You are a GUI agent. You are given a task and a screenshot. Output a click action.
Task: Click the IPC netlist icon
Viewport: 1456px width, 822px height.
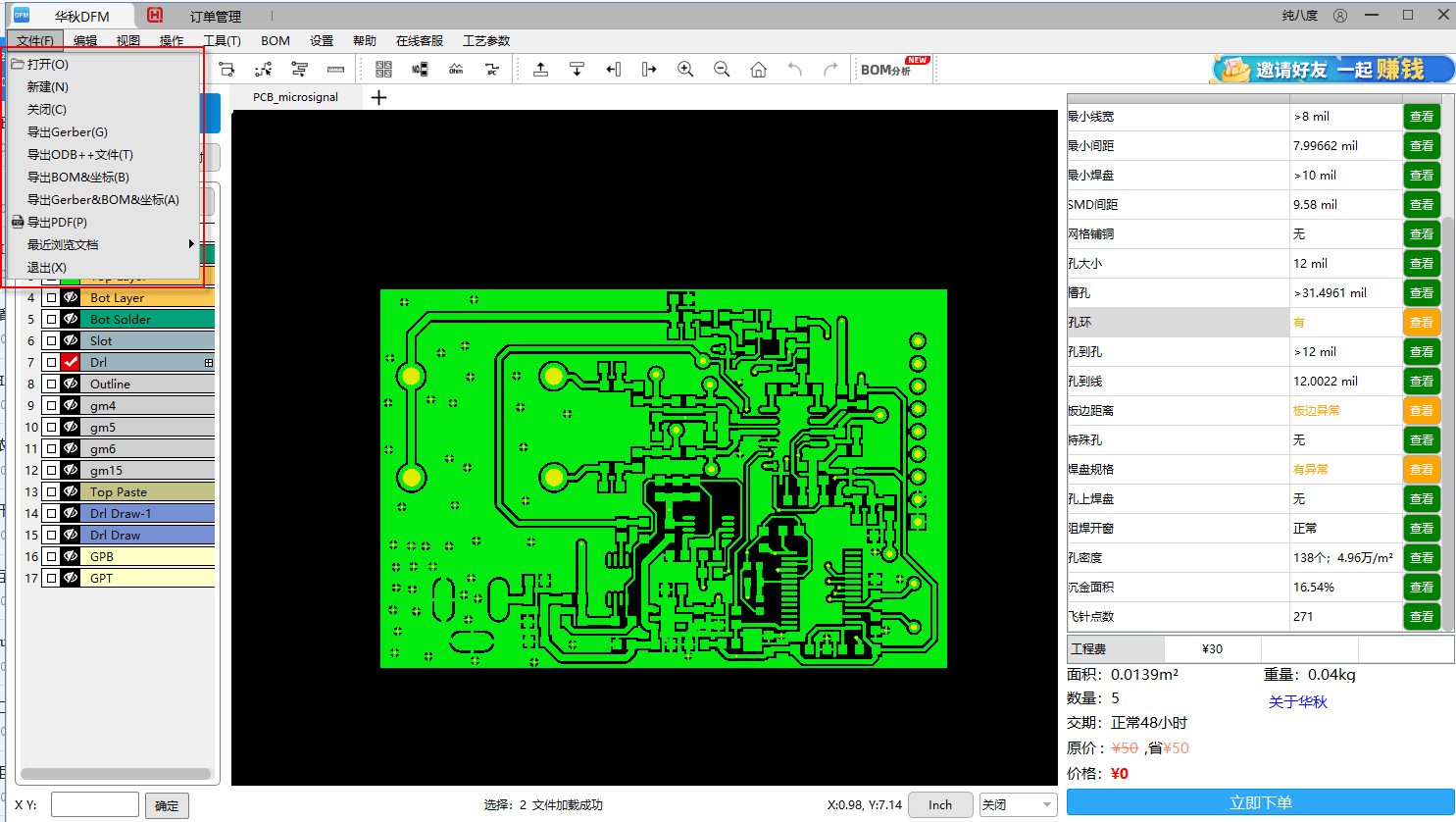point(492,69)
